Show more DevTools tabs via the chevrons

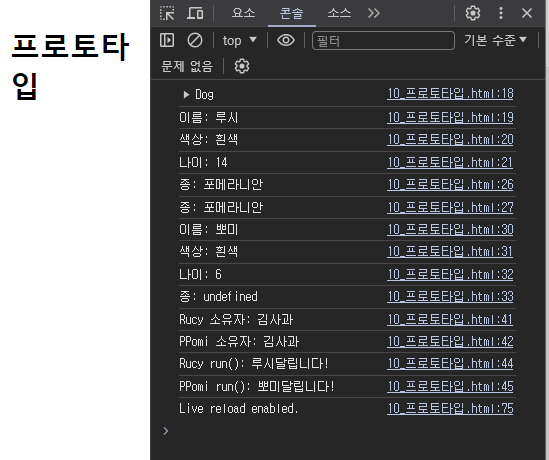374,13
